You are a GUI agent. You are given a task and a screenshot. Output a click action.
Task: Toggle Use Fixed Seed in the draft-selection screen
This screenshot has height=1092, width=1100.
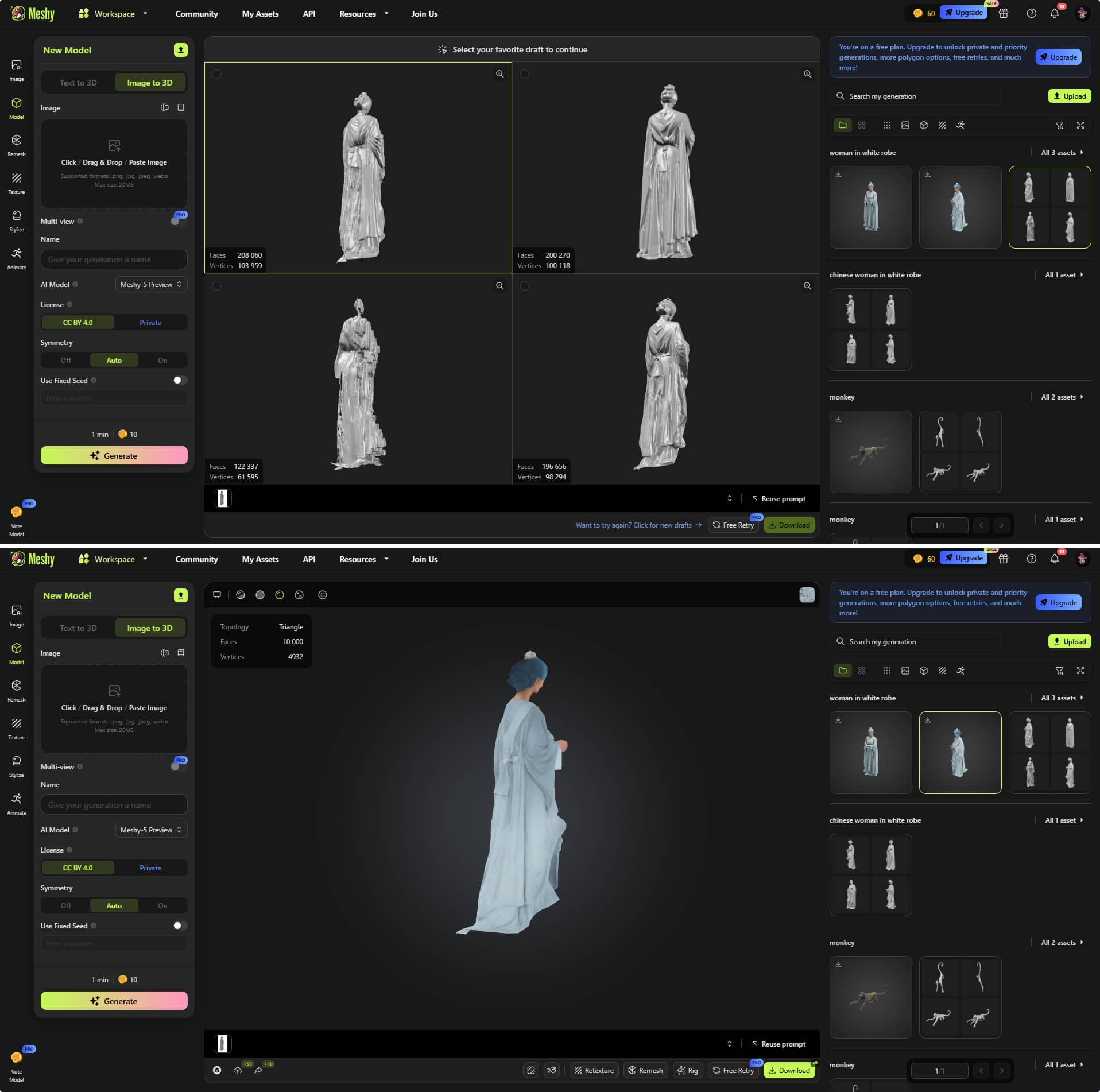(180, 380)
